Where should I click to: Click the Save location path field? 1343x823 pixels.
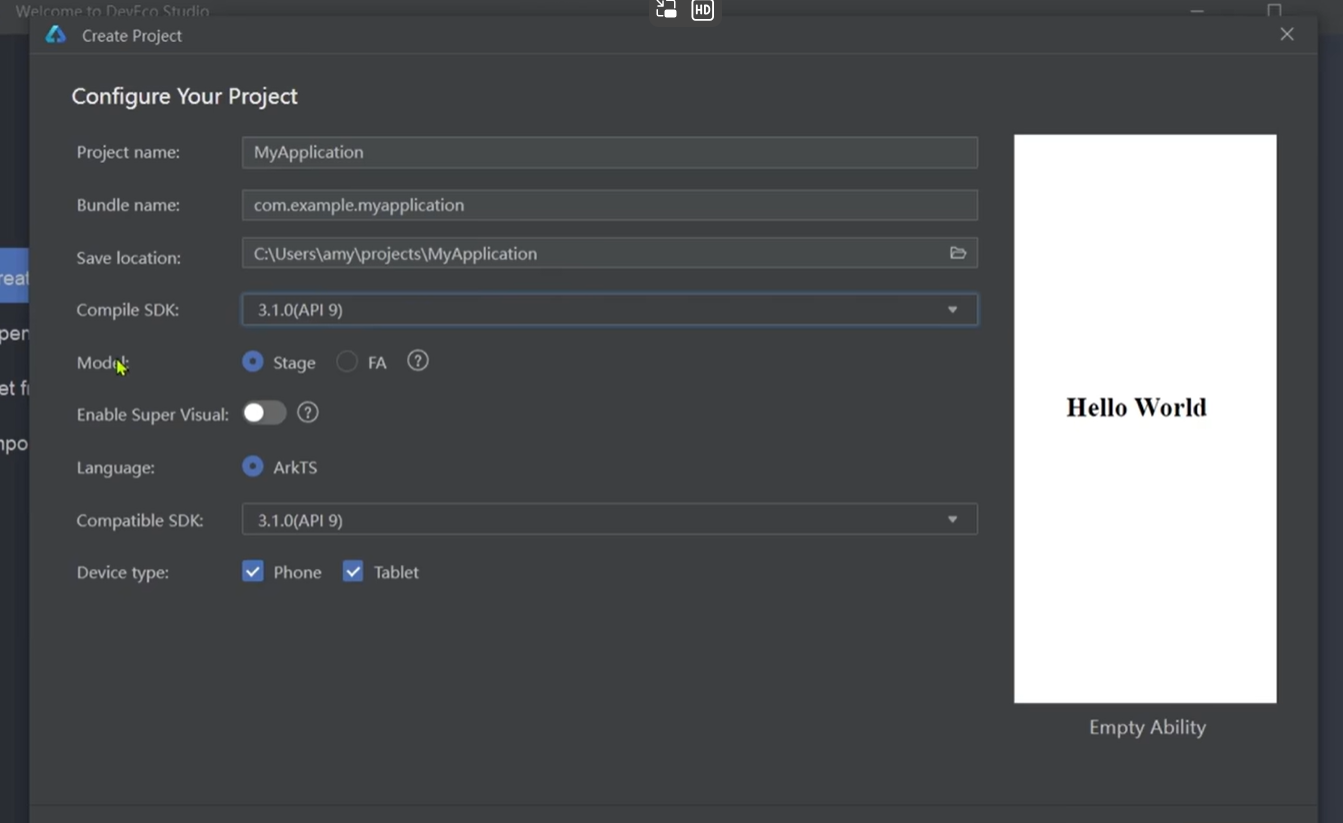click(590, 254)
